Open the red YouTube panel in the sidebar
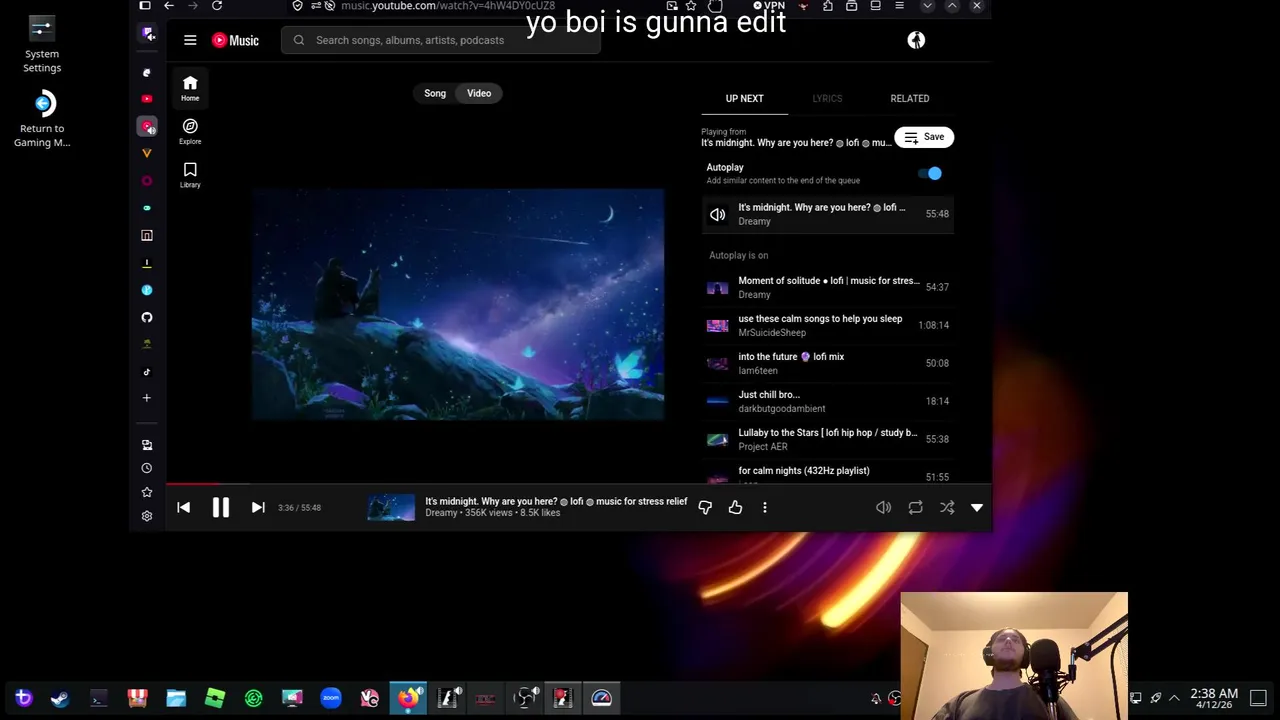The width and height of the screenshot is (1280, 720). click(x=147, y=99)
